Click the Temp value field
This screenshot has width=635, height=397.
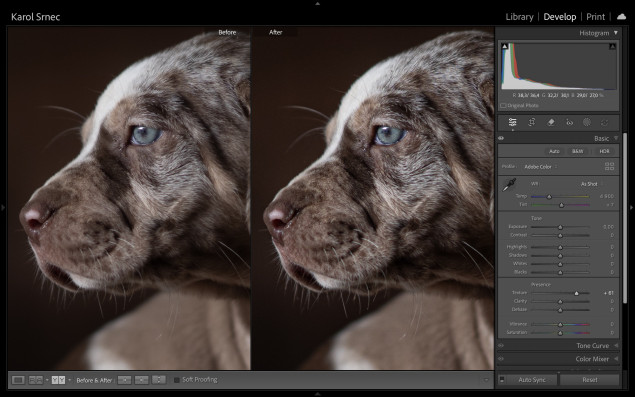[x=607, y=196]
